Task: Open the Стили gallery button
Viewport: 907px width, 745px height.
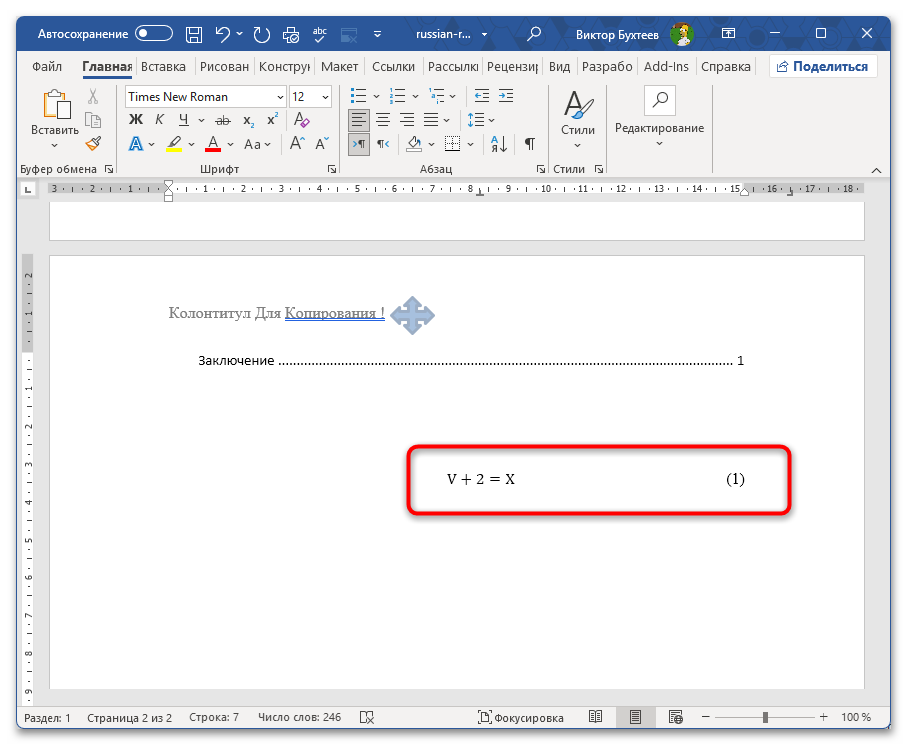Action: click(x=578, y=120)
